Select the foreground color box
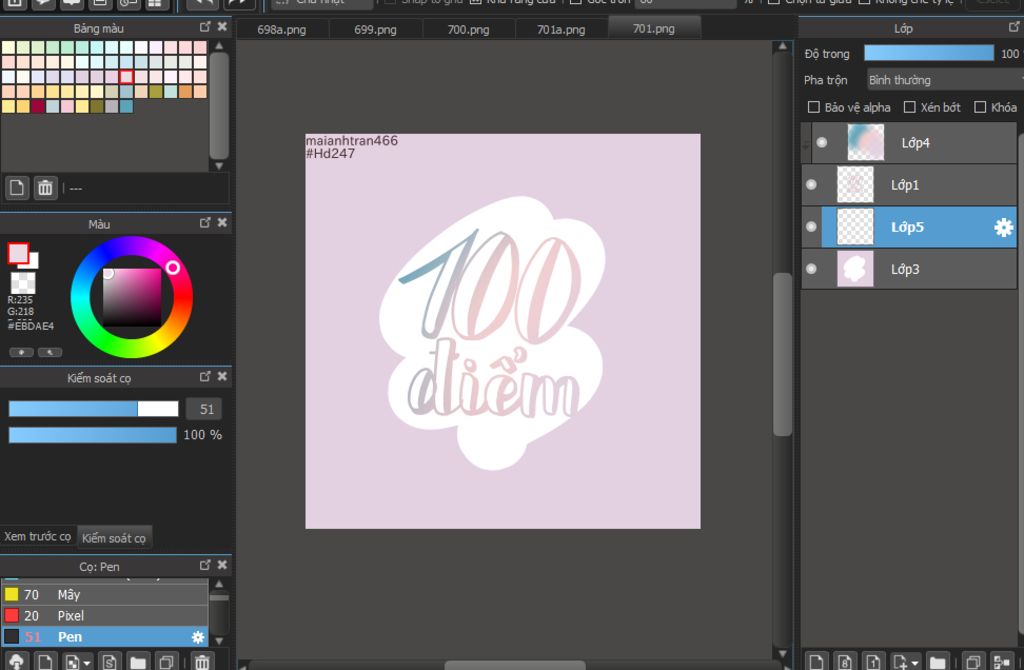This screenshot has width=1024, height=670. pyautogui.click(x=18, y=253)
